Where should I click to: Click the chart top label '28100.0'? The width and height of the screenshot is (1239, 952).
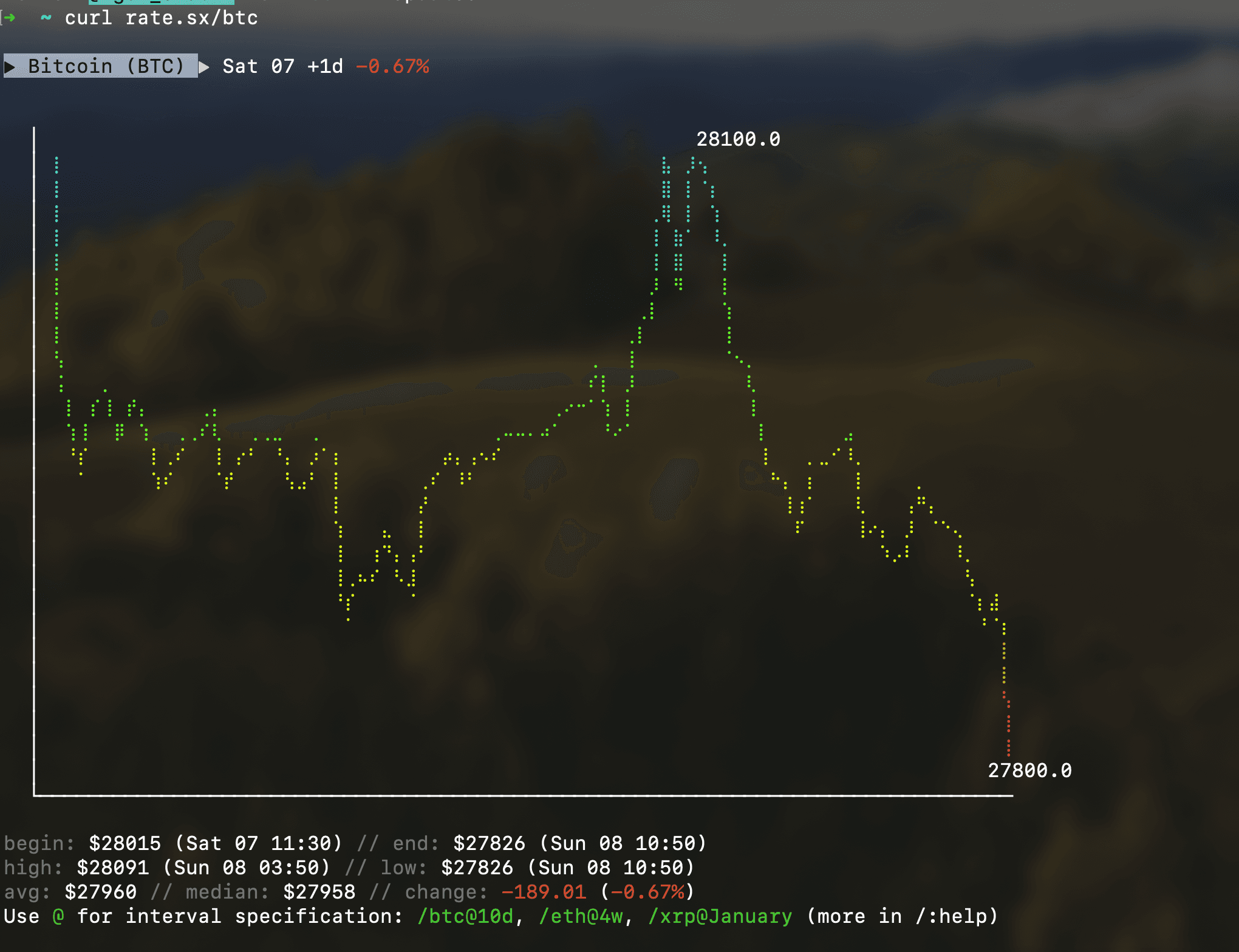click(x=738, y=139)
